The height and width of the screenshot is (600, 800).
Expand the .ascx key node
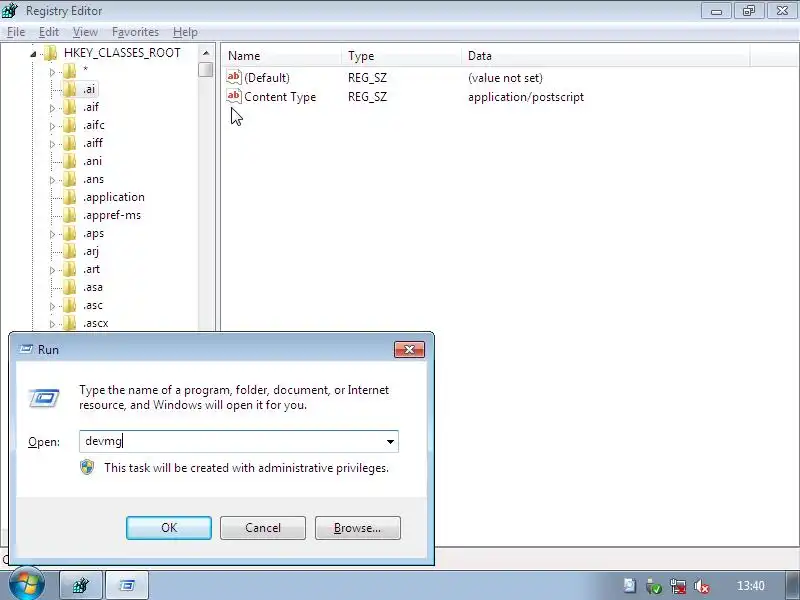tap(52, 324)
